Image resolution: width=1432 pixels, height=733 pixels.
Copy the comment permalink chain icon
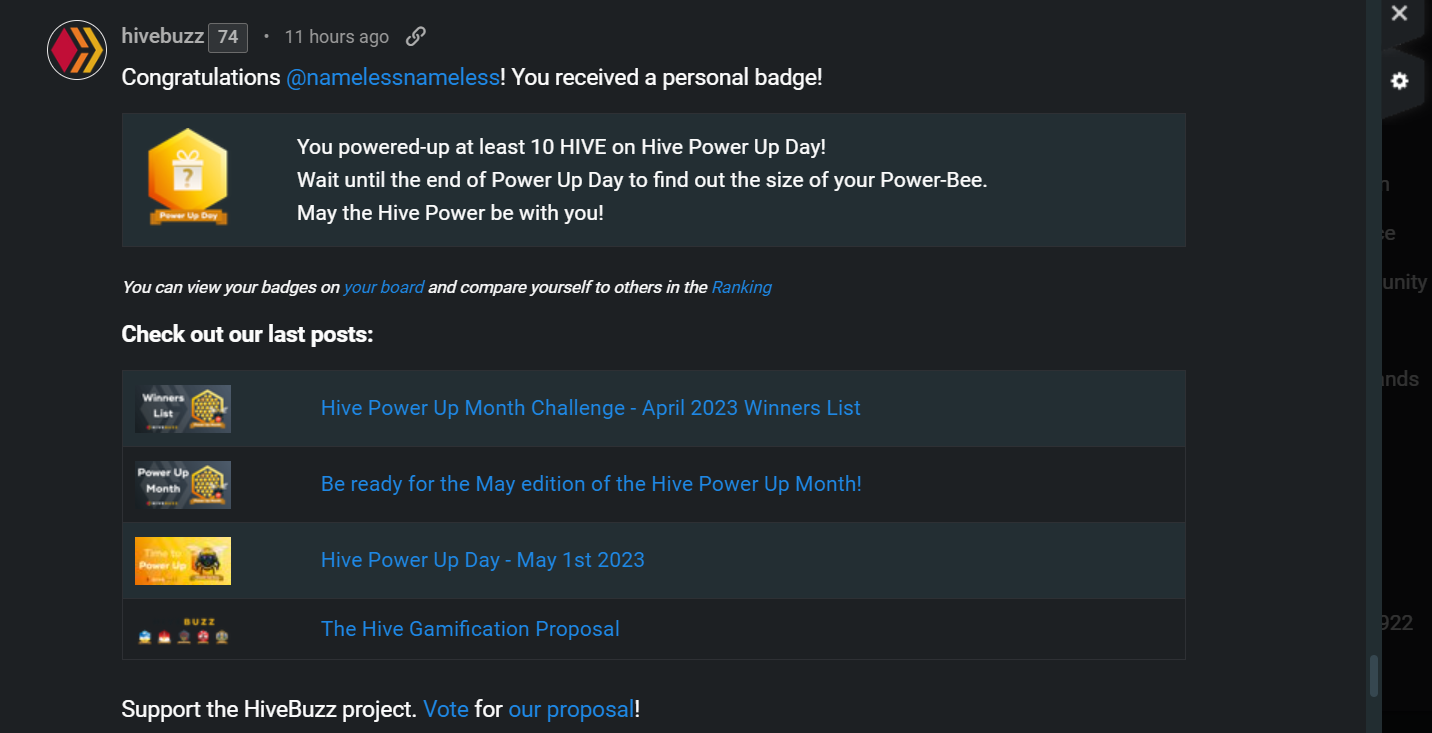[x=416, y=37]
